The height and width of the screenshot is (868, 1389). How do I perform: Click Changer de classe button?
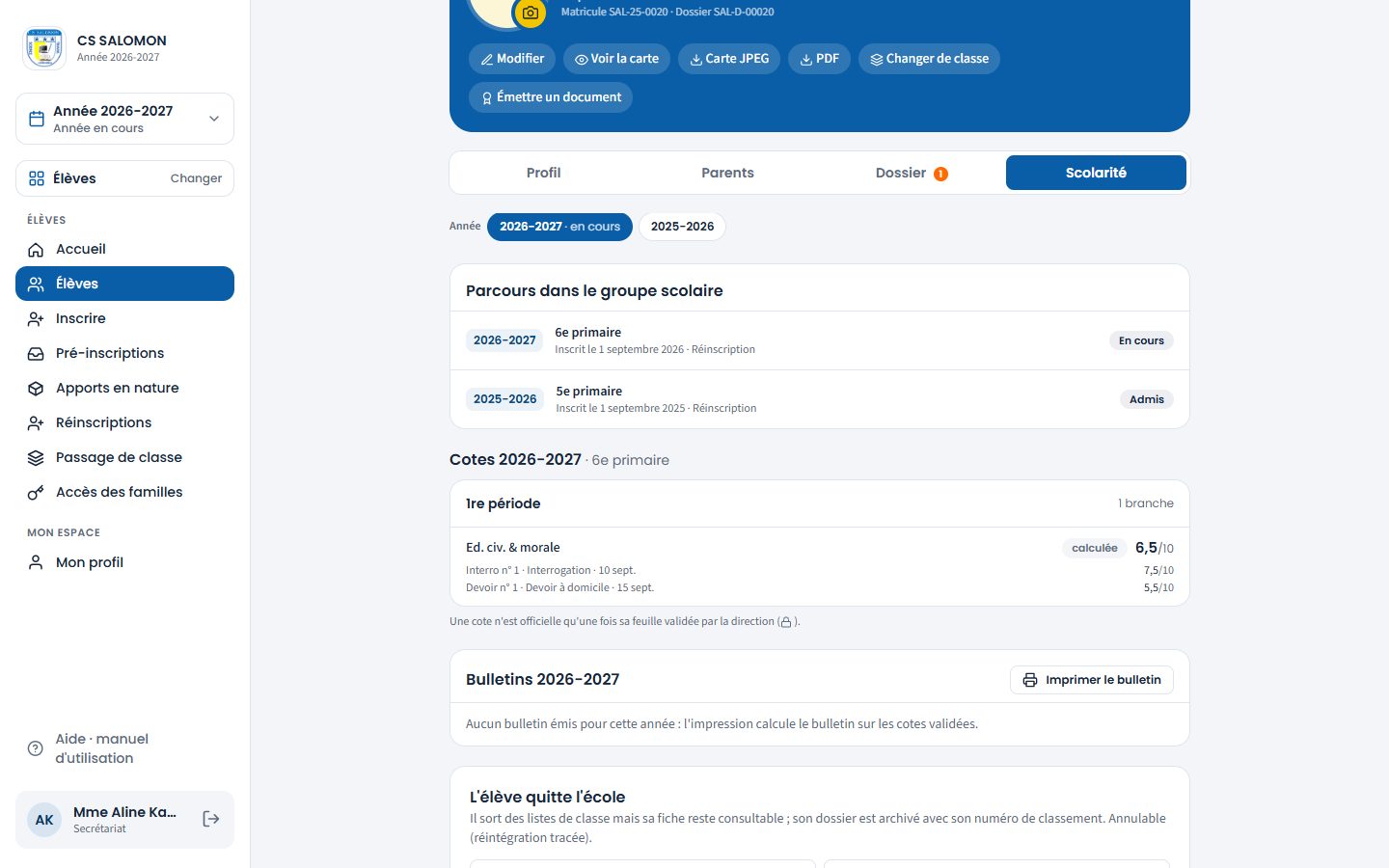[x=929, y=59]
